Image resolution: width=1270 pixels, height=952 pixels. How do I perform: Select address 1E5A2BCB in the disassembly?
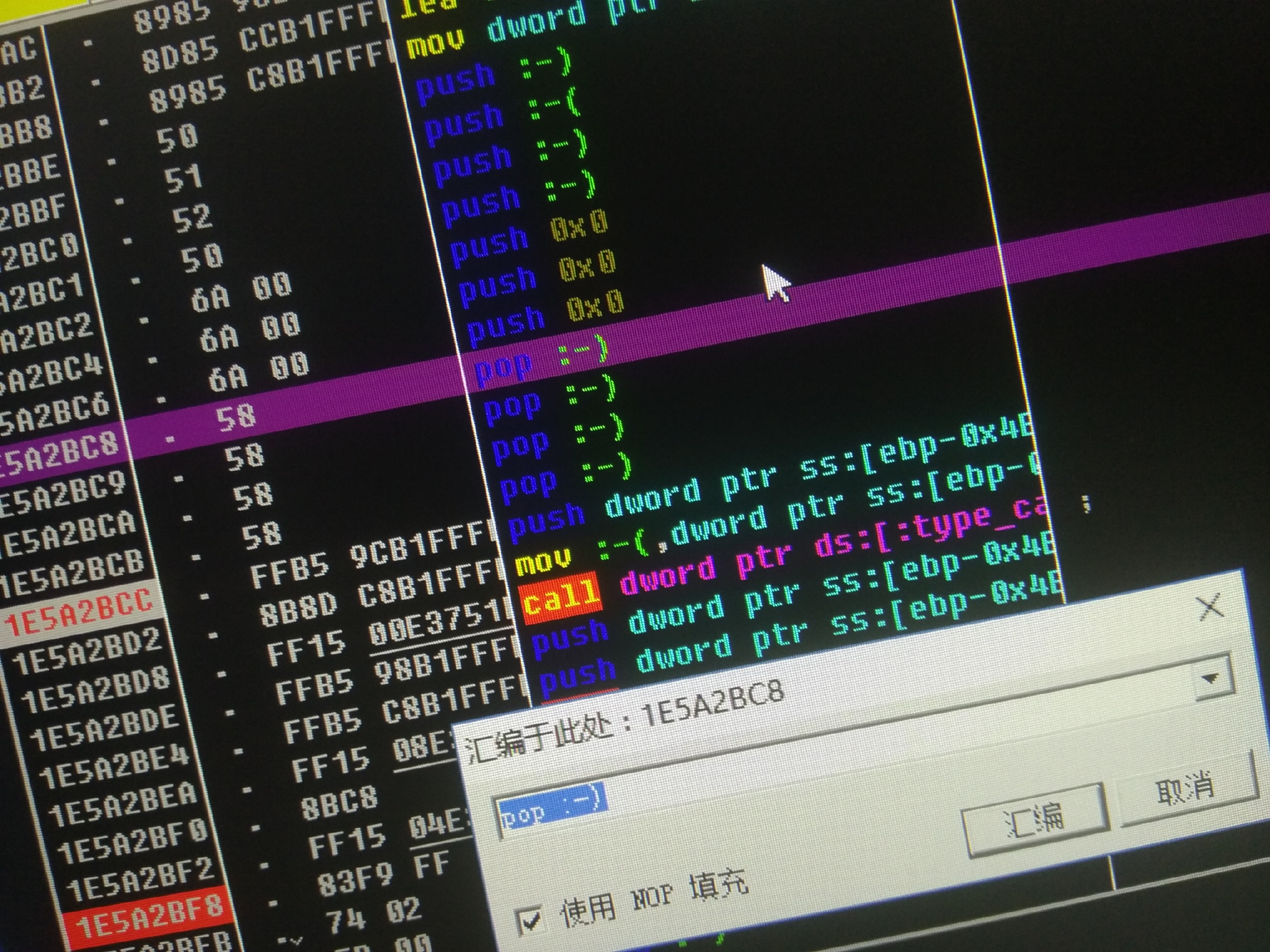pos(71,573)
